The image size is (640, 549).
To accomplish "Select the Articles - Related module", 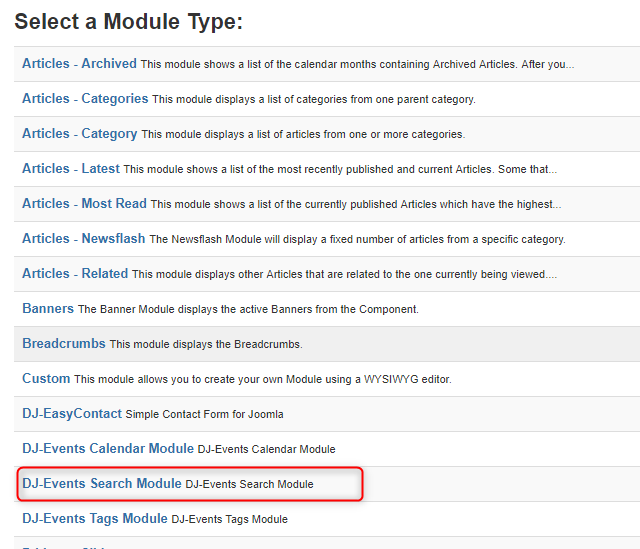I will pos(75,273).
